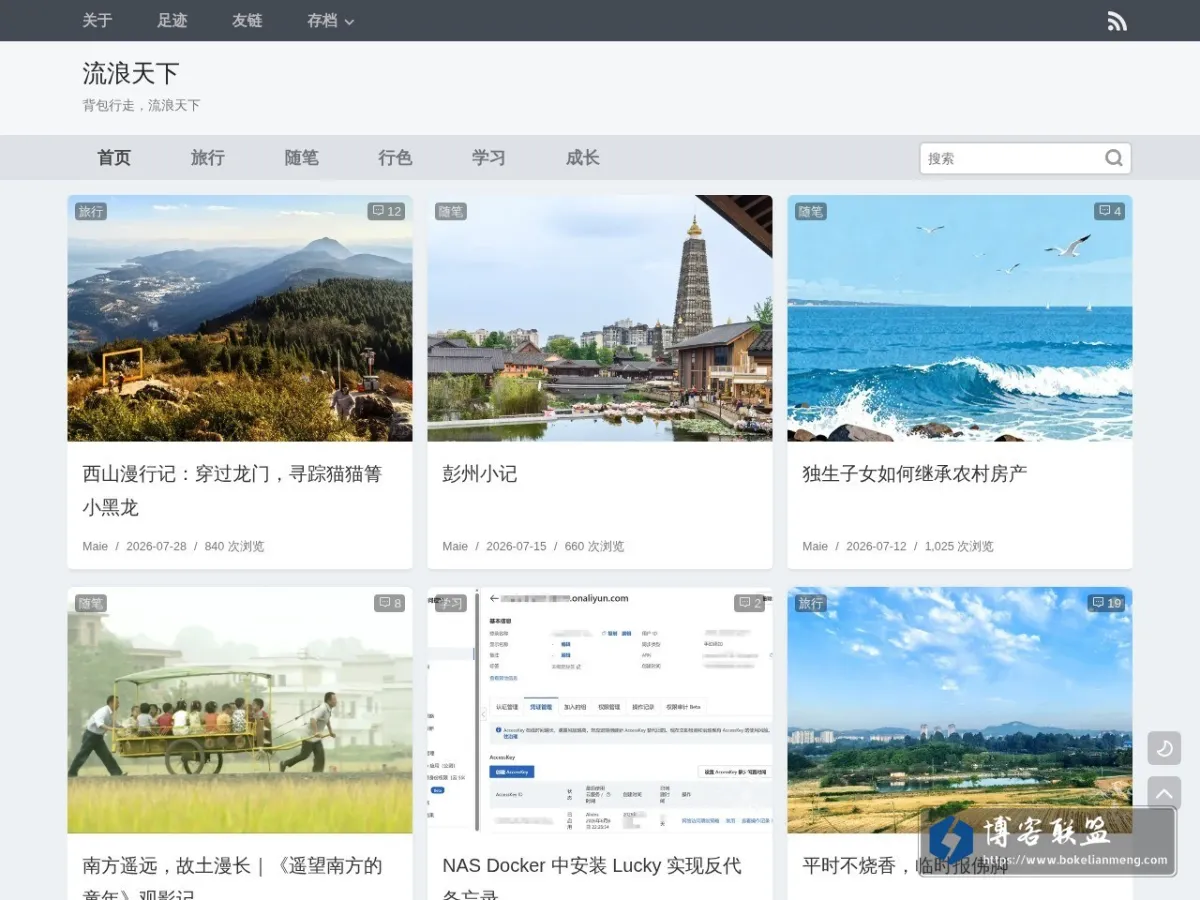Screen dimensions: 1200x900
Task: Open comment count 2 on NAS Docker post
Action: tap(750, 603)
